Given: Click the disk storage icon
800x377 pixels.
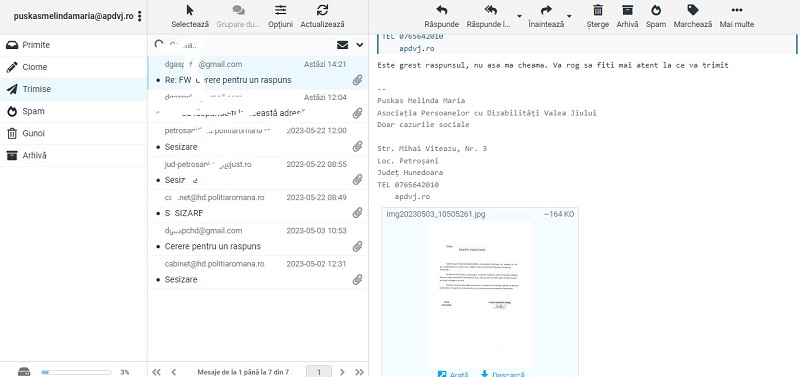Looking at the screenshot, I should point(24,372).
